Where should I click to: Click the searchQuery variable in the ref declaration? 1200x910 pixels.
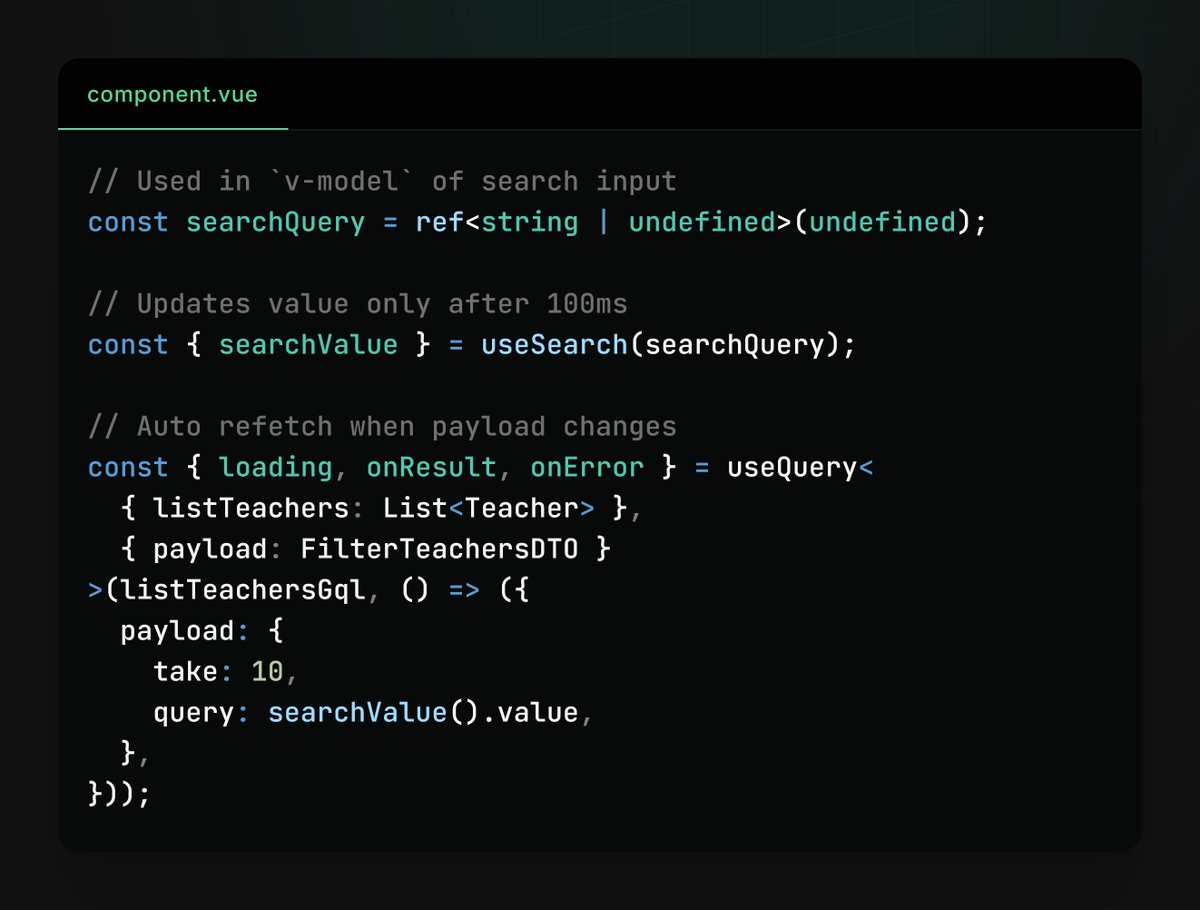[276, 222]
